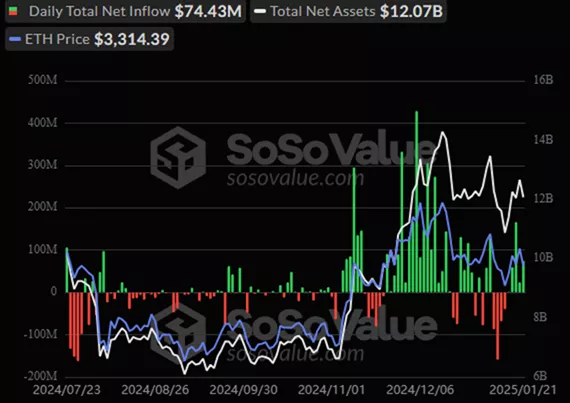Toggle the ETH Price legend series
The height and width of the screenshot is (403, 570).
tap(89, 39)
